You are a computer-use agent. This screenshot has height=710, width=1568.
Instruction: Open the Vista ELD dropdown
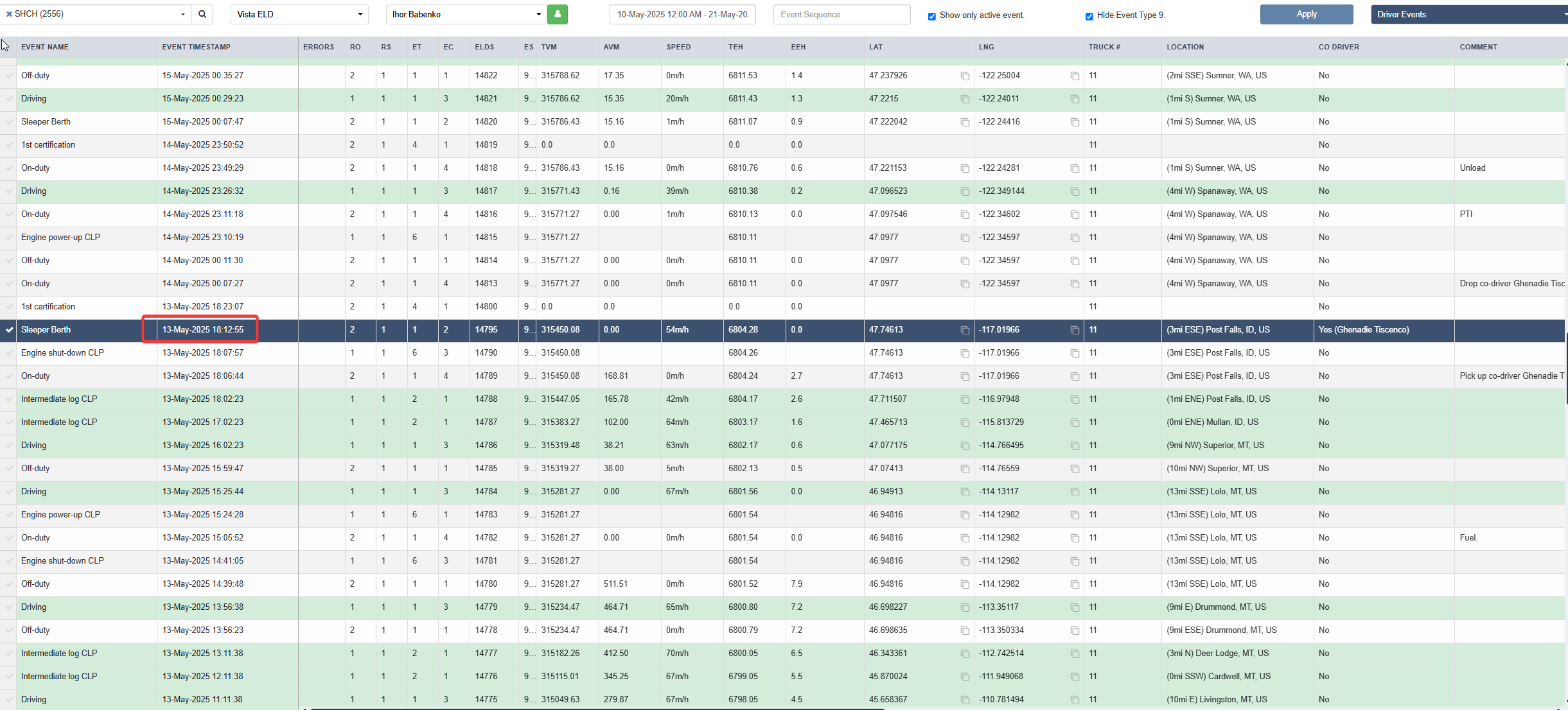click(x=299, y=14)
